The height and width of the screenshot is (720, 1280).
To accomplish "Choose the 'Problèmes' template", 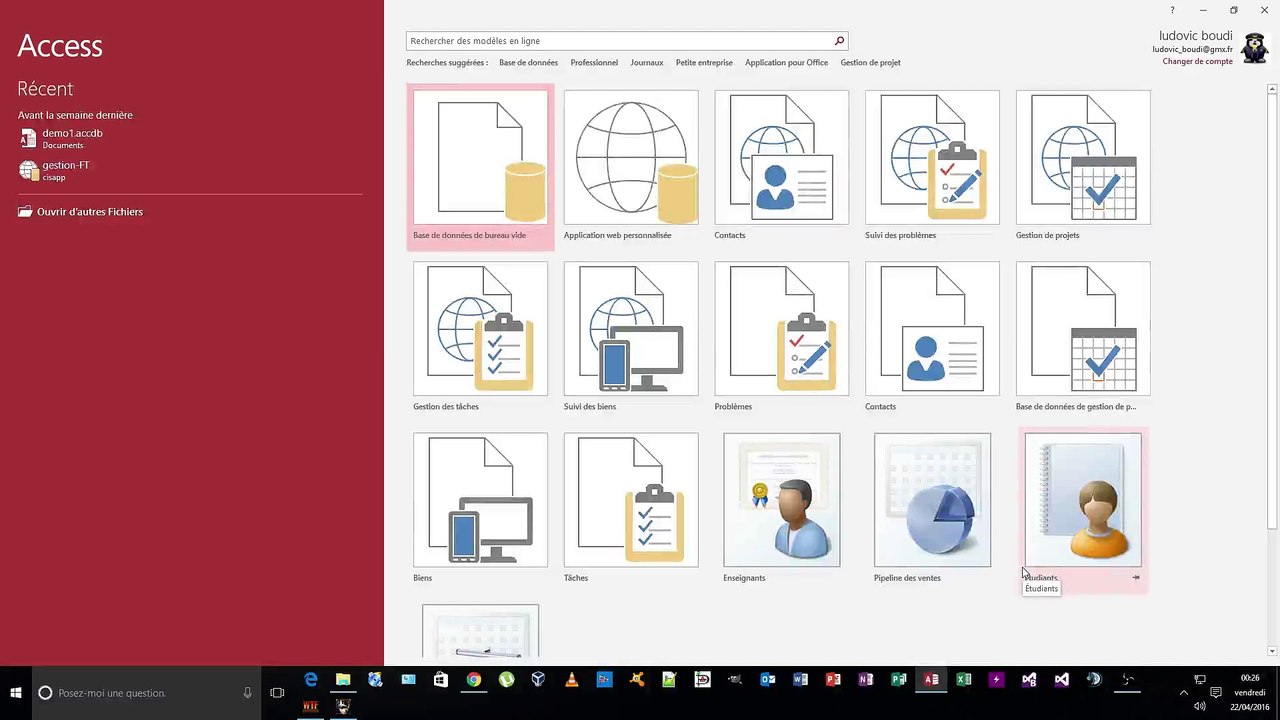I will pyautogui.click(x=782, y=337).
